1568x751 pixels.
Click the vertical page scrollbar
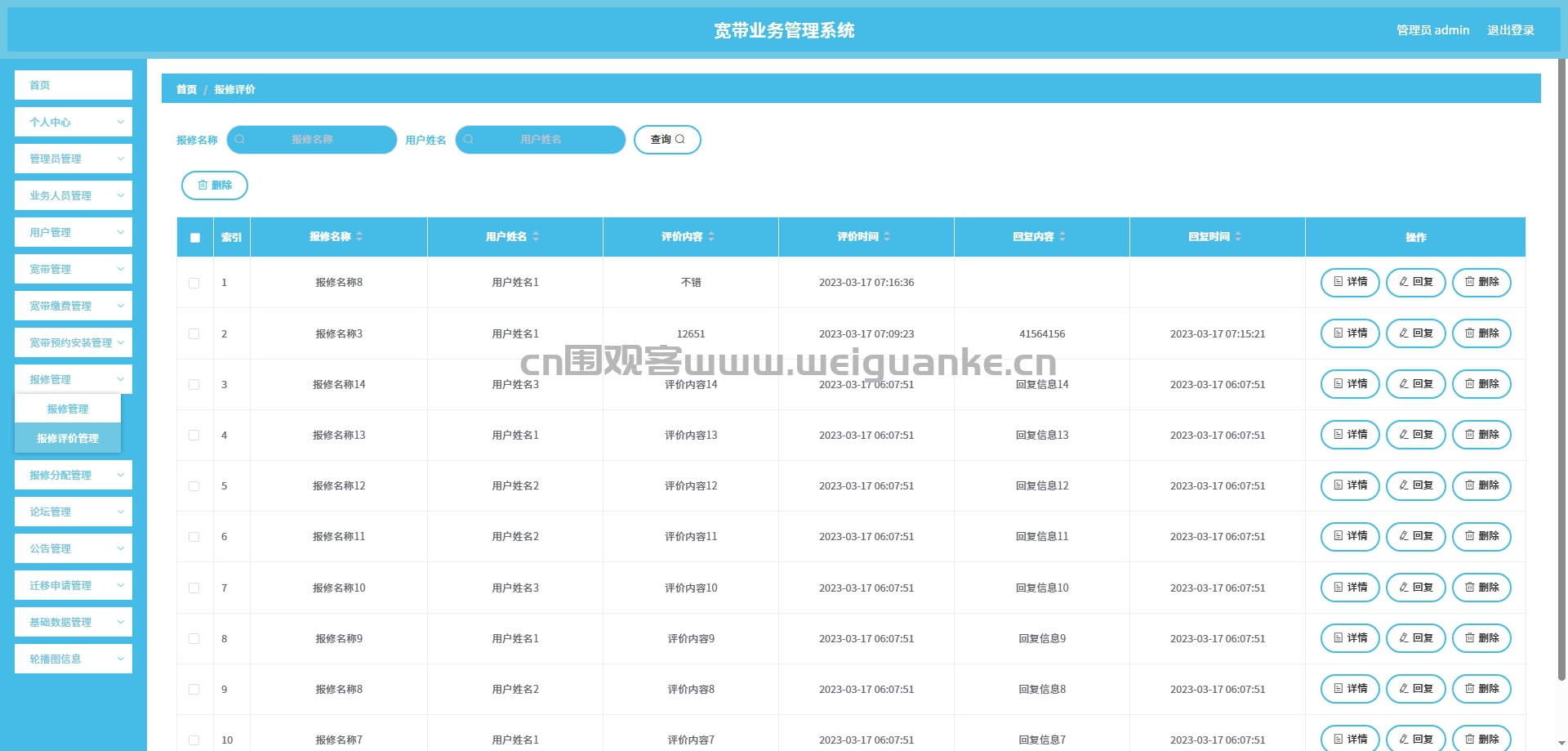1561,368
